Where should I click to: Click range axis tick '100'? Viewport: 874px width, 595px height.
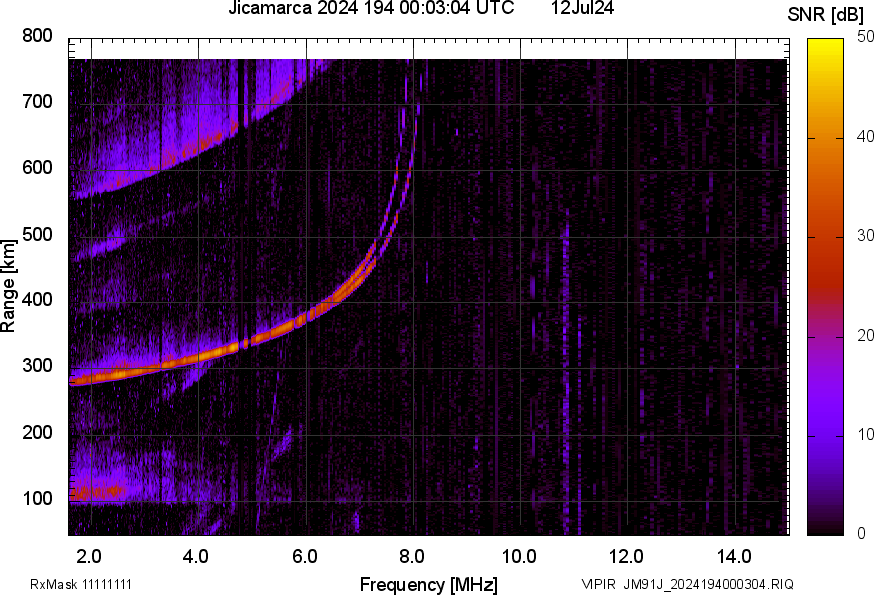click(x=37, y=499)
